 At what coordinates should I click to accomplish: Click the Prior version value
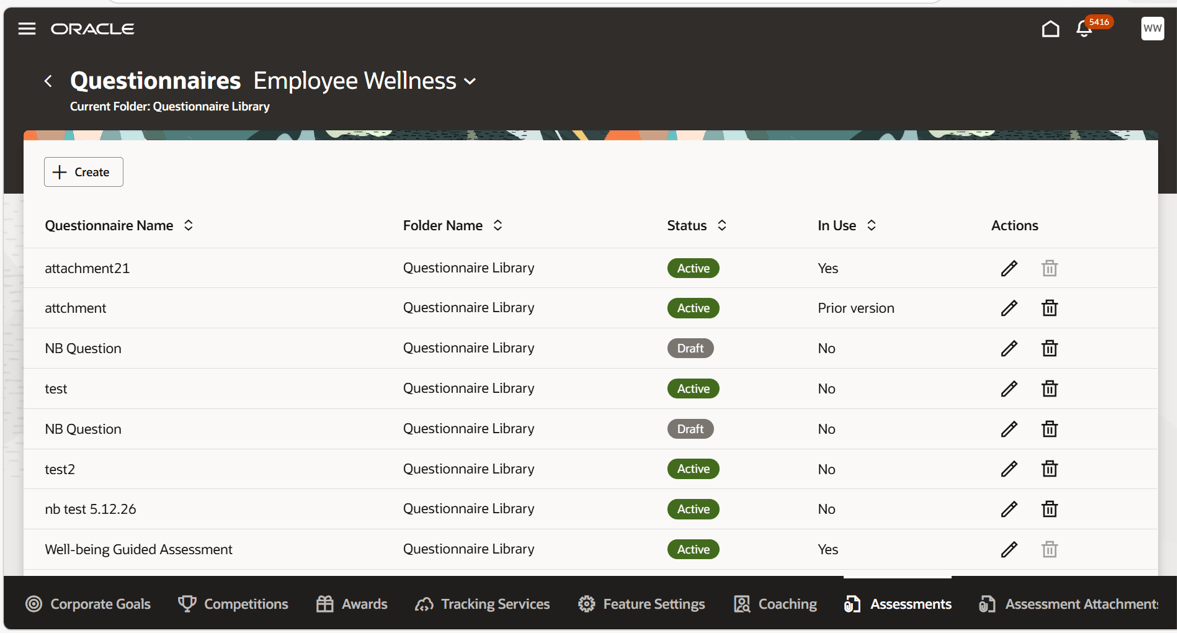[x=856, y=308]
